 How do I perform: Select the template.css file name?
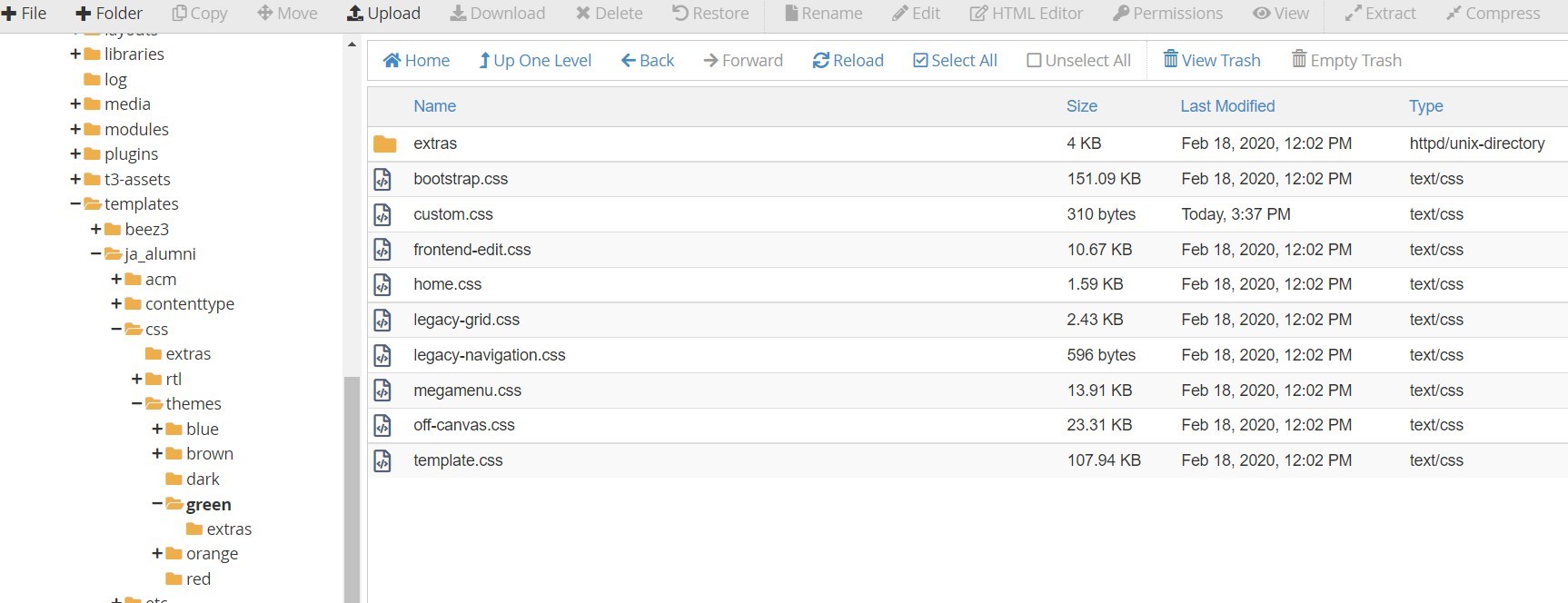458,460
